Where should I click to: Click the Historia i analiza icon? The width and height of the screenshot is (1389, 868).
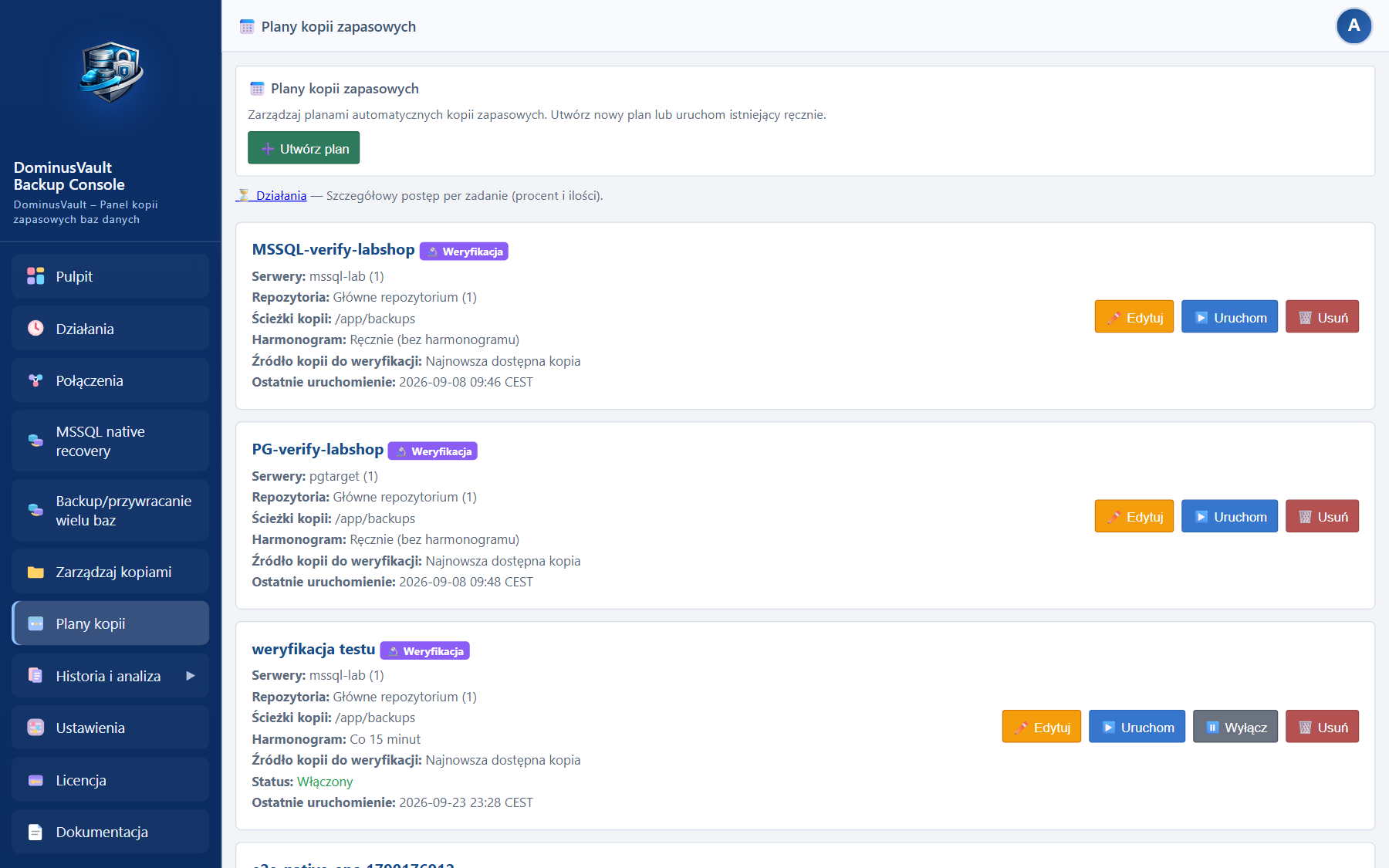coord(35,676)
